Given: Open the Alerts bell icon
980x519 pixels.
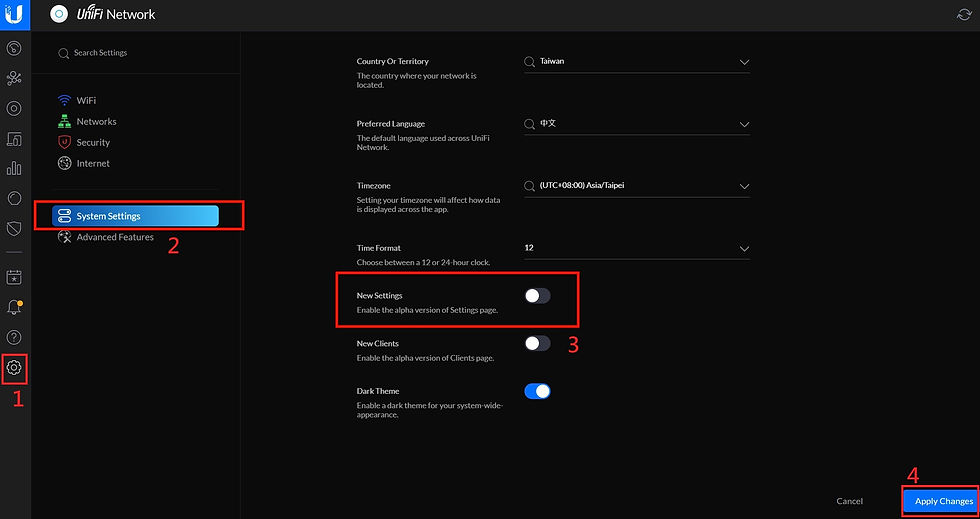Looking at the screenshot, I should tap(14, 308).
